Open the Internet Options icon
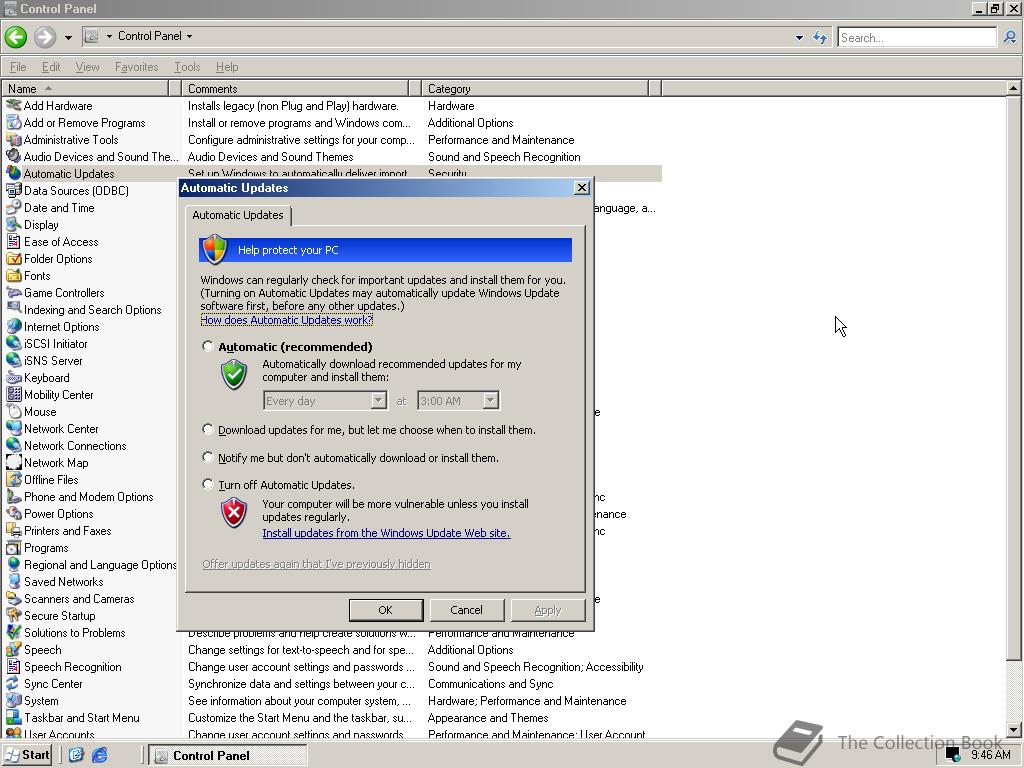The image size is (1024, 768). coord(14,327)
